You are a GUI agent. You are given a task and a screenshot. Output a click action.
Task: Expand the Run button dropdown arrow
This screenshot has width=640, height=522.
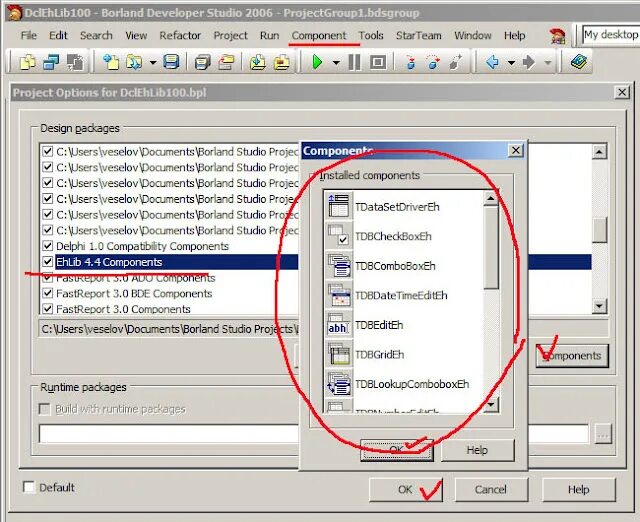point(336,62)
